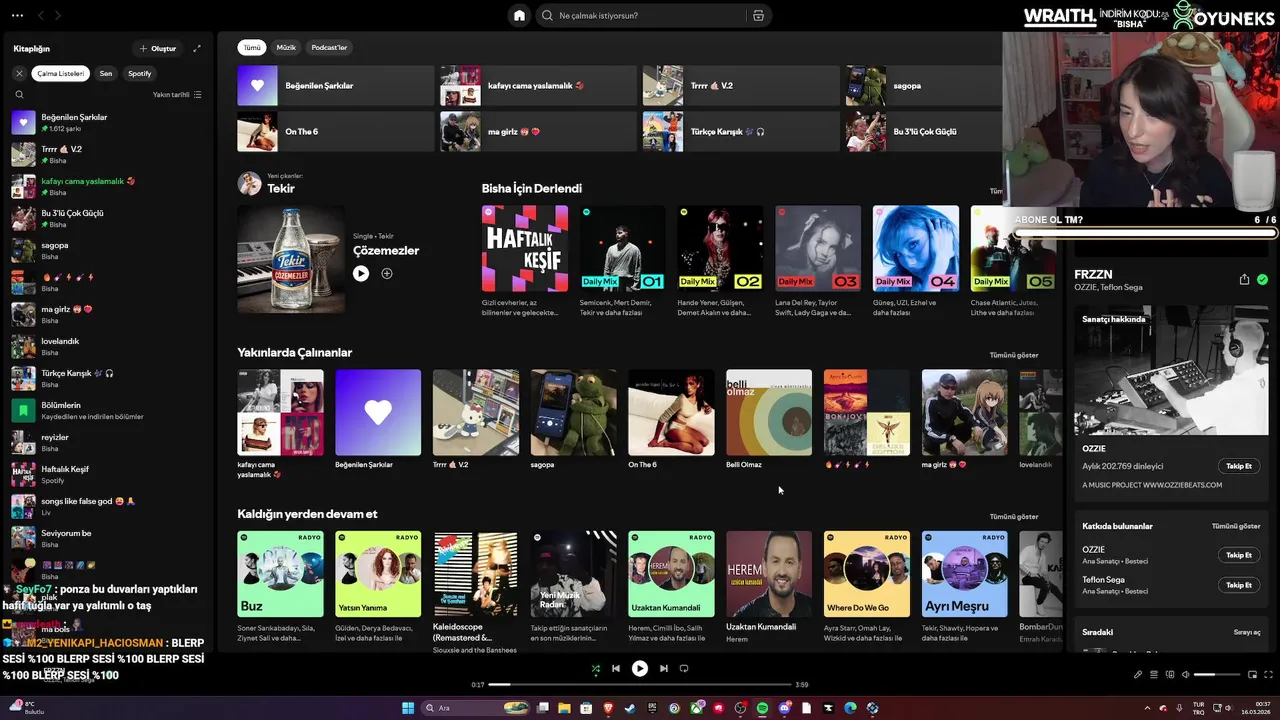Image resolution: width=1280 pixels, height=720 pixels.
Task: Play the Çözemezler single by Tekir
Action: (361, 273)
